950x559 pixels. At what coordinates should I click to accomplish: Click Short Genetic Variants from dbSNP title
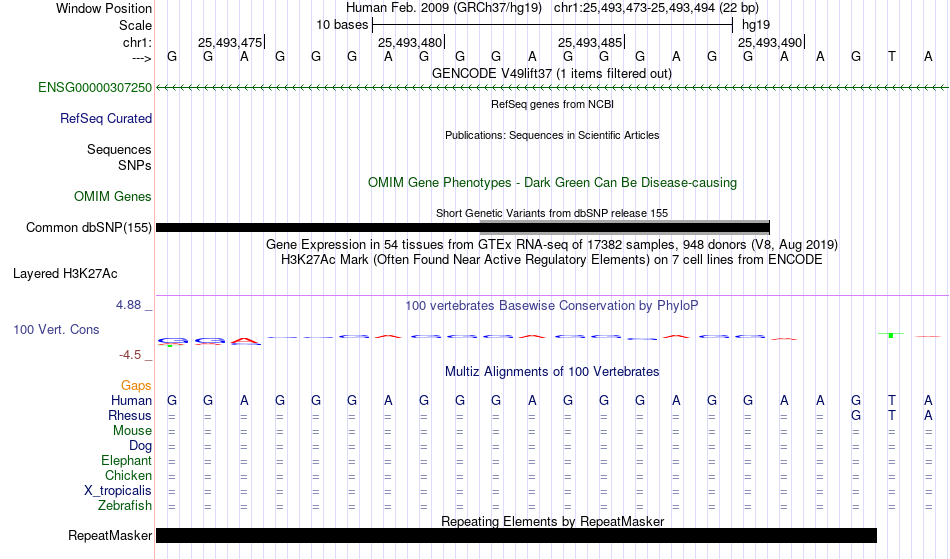(x=552, y=213)
